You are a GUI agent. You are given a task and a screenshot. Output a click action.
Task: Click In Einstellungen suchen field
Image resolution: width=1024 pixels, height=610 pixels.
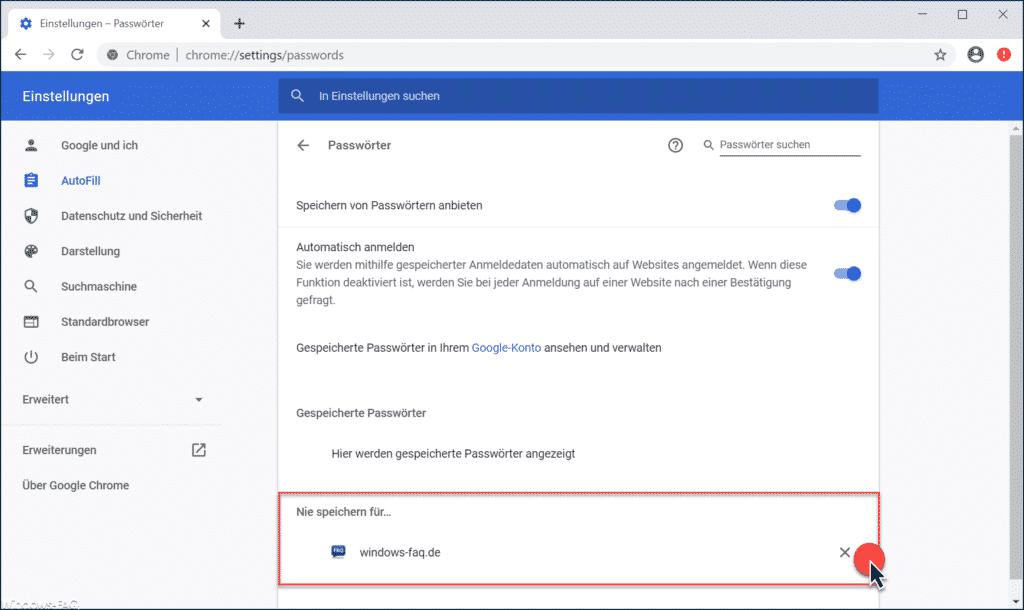click(x=578, y=96)
